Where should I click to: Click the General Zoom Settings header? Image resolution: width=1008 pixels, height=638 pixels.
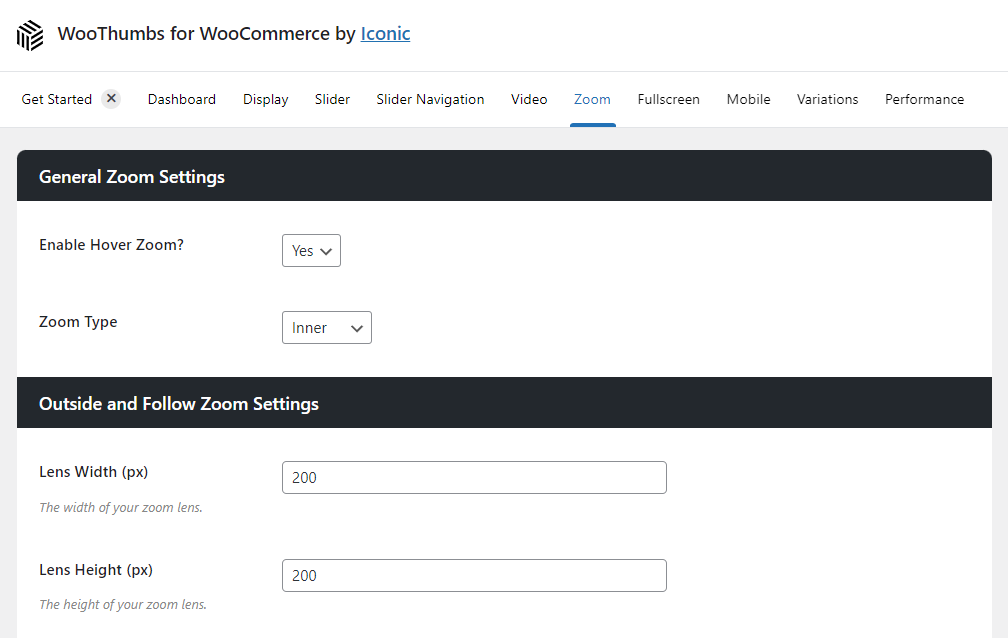(x=130, y=176)
